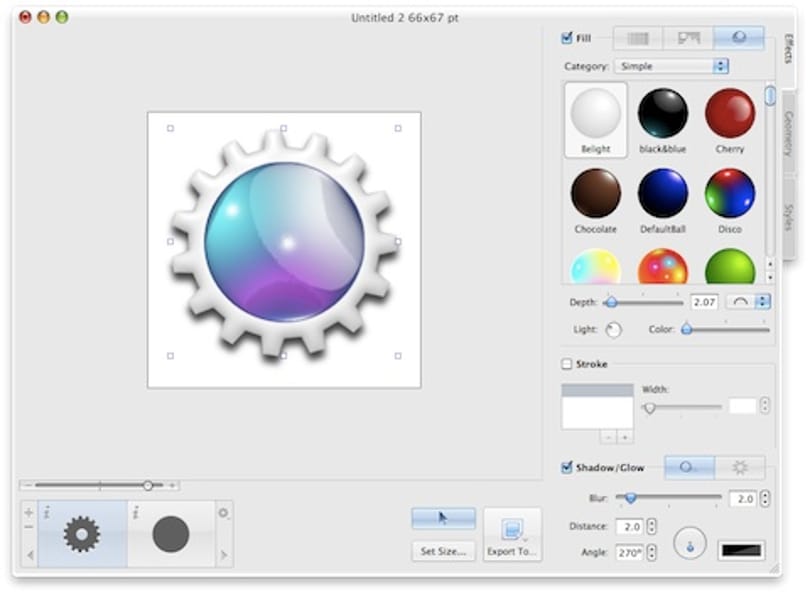Image resolution: width=810 pixels, height=594 pixels.
Task: Open the Category dropdown showing Simple
Action: (672, 66)
